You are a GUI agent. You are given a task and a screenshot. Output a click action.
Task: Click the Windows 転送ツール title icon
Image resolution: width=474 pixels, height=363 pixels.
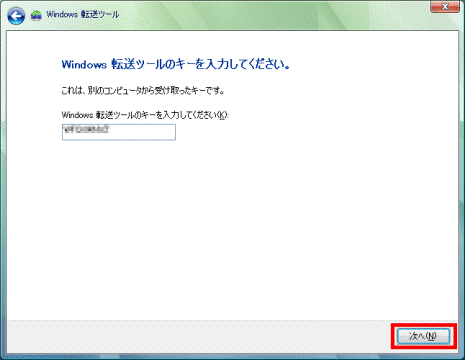coord(36,15)
